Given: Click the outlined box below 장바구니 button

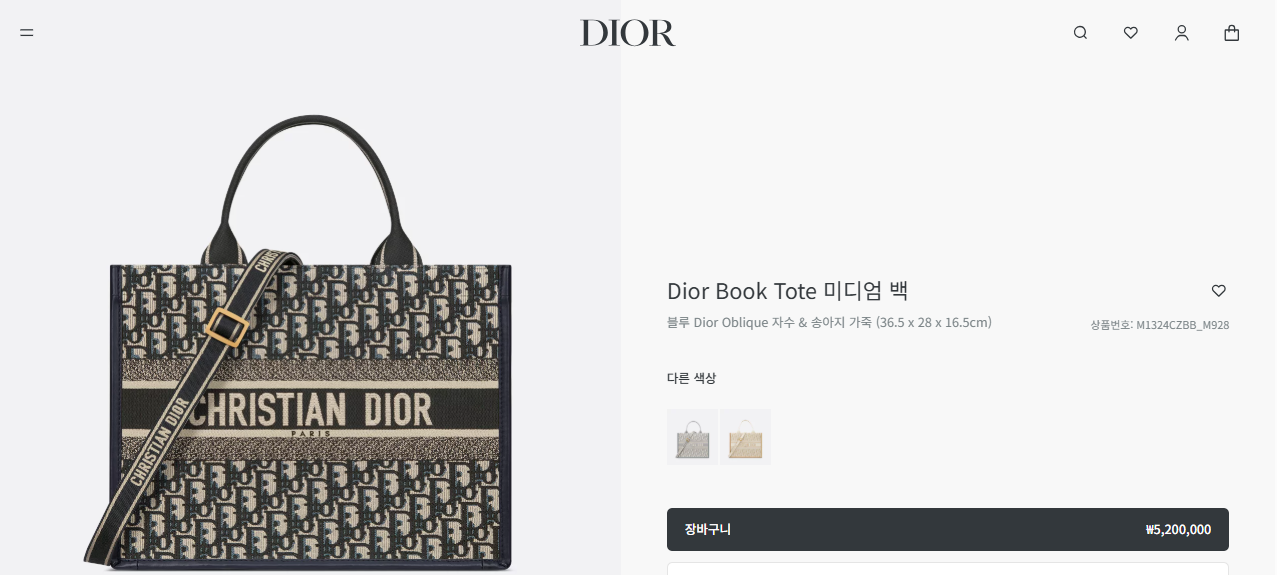Looking at the screenshot, I should tap(948, 568).
